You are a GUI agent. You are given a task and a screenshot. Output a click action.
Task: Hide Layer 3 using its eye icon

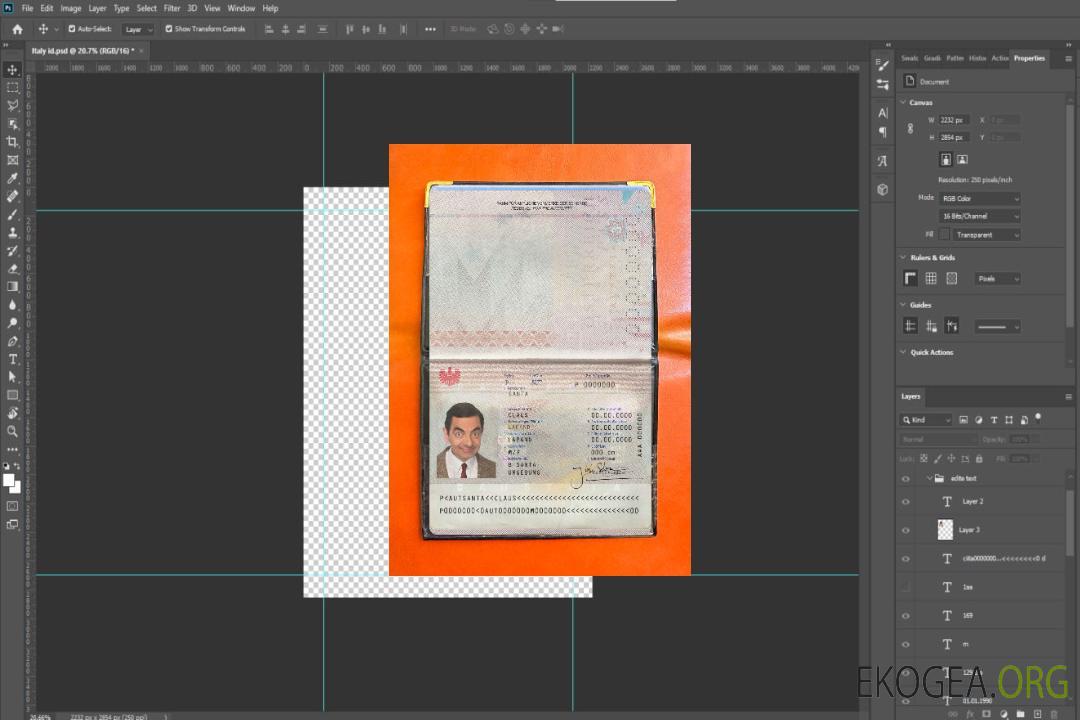point(906,531)
